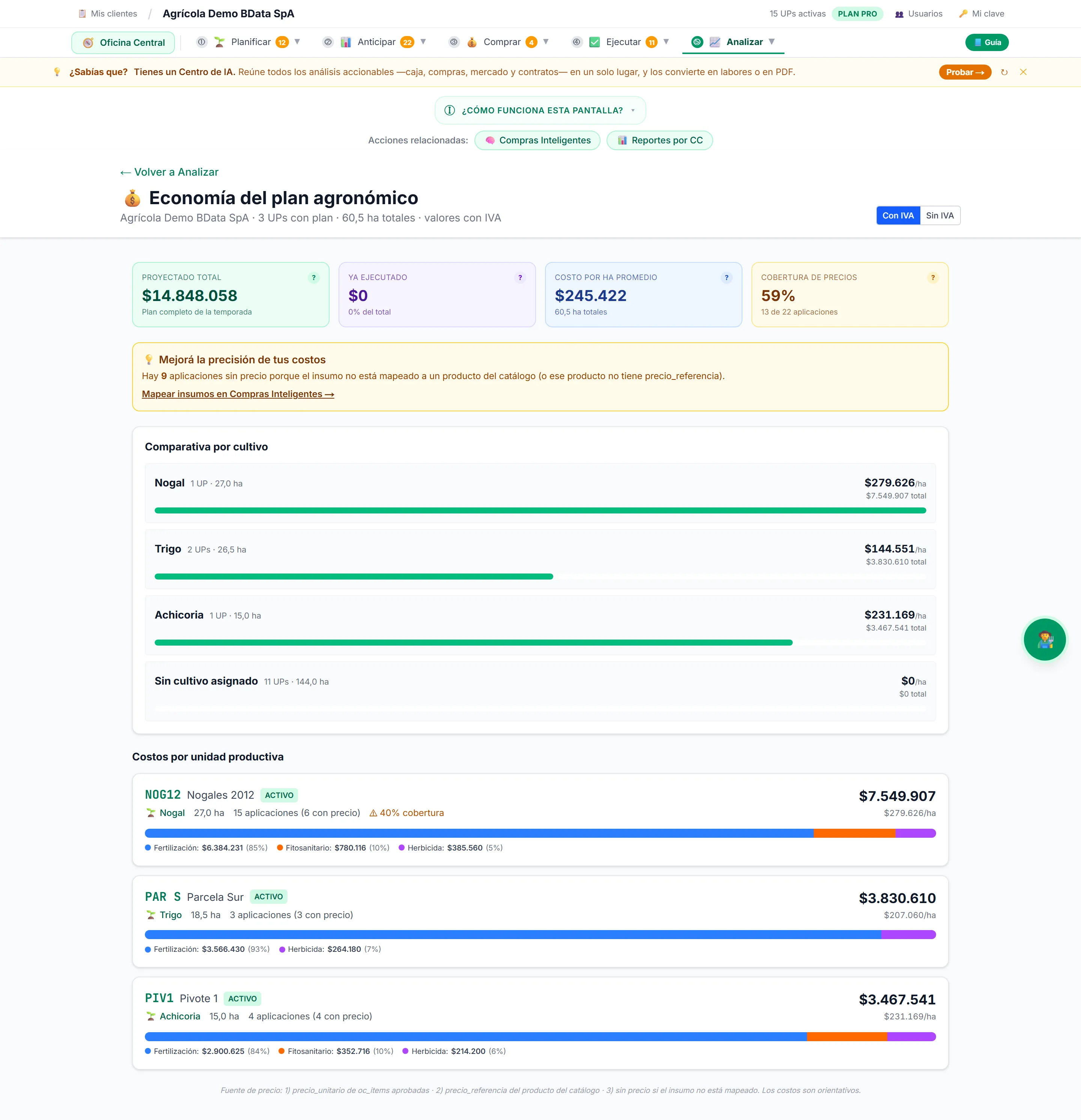Open Compras Inteligentes related action
Screen dimensions: 1081x1120
(537, 141)
